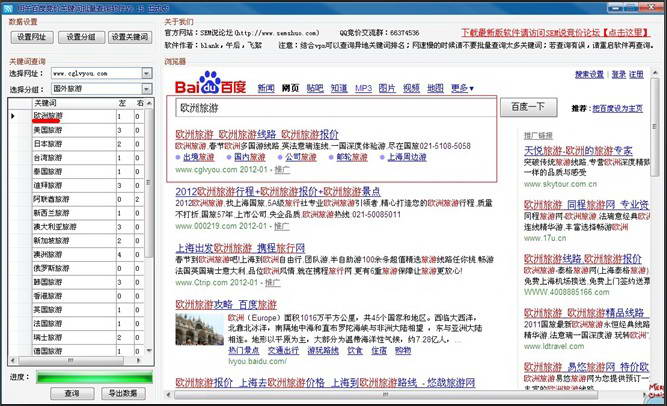667x406 pixels.
Task: Open the Baidu 贴吧 tab
Action: (315, 88)
